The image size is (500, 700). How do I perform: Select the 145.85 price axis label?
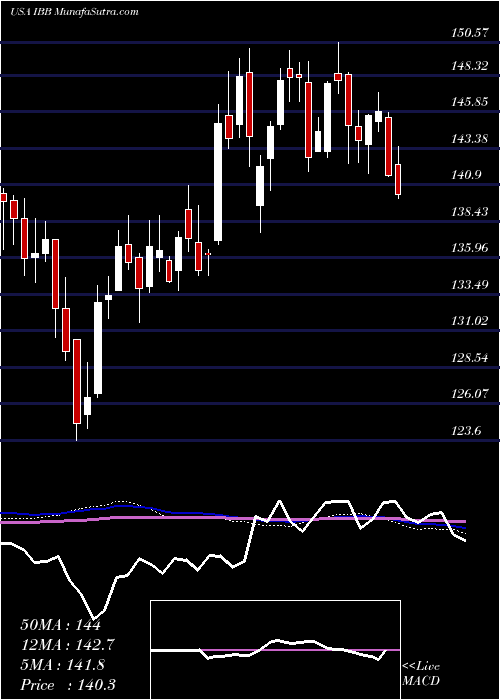tap(471, 102)
